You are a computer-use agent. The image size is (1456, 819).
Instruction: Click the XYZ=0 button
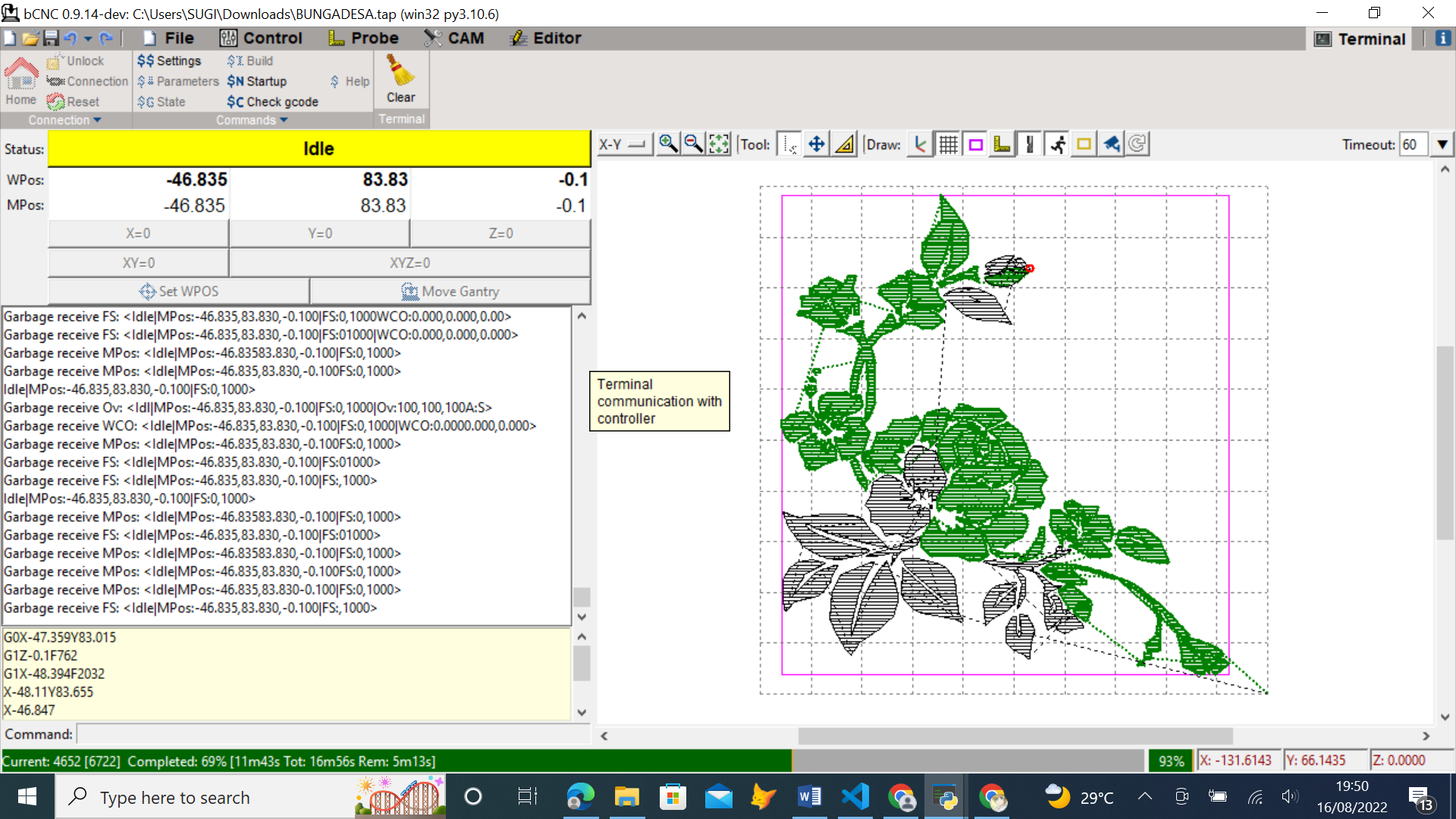pos(409,262)
